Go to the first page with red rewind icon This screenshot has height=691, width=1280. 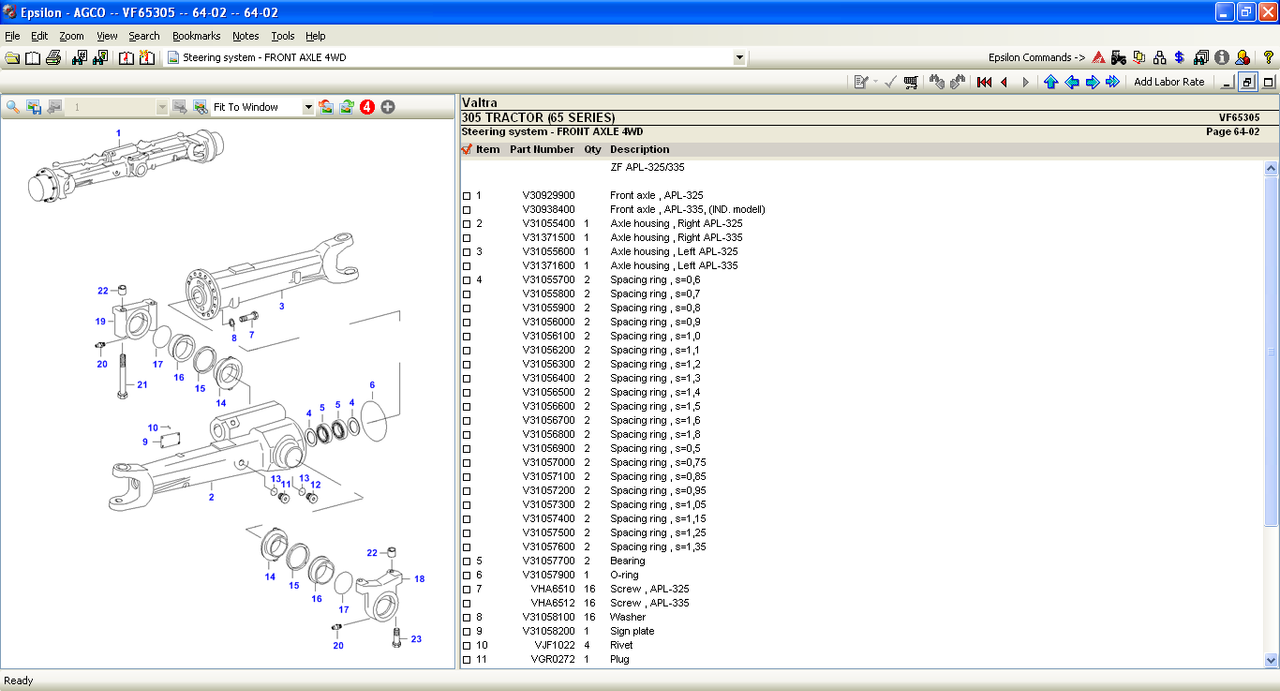pyautogui.click(x=984, y=82)
